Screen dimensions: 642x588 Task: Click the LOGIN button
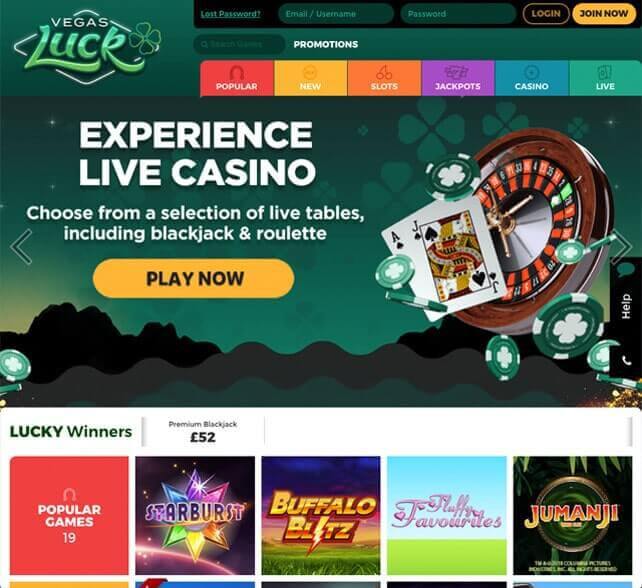coord(546,14)
